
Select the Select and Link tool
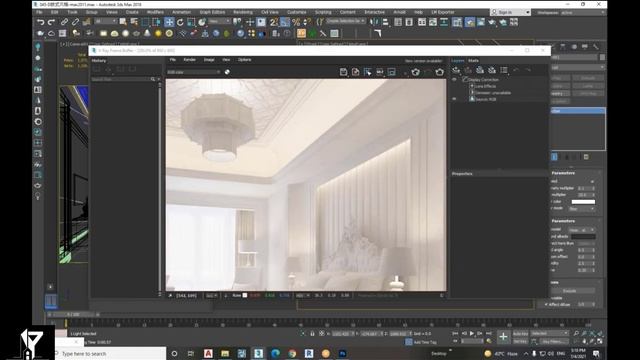64,22
